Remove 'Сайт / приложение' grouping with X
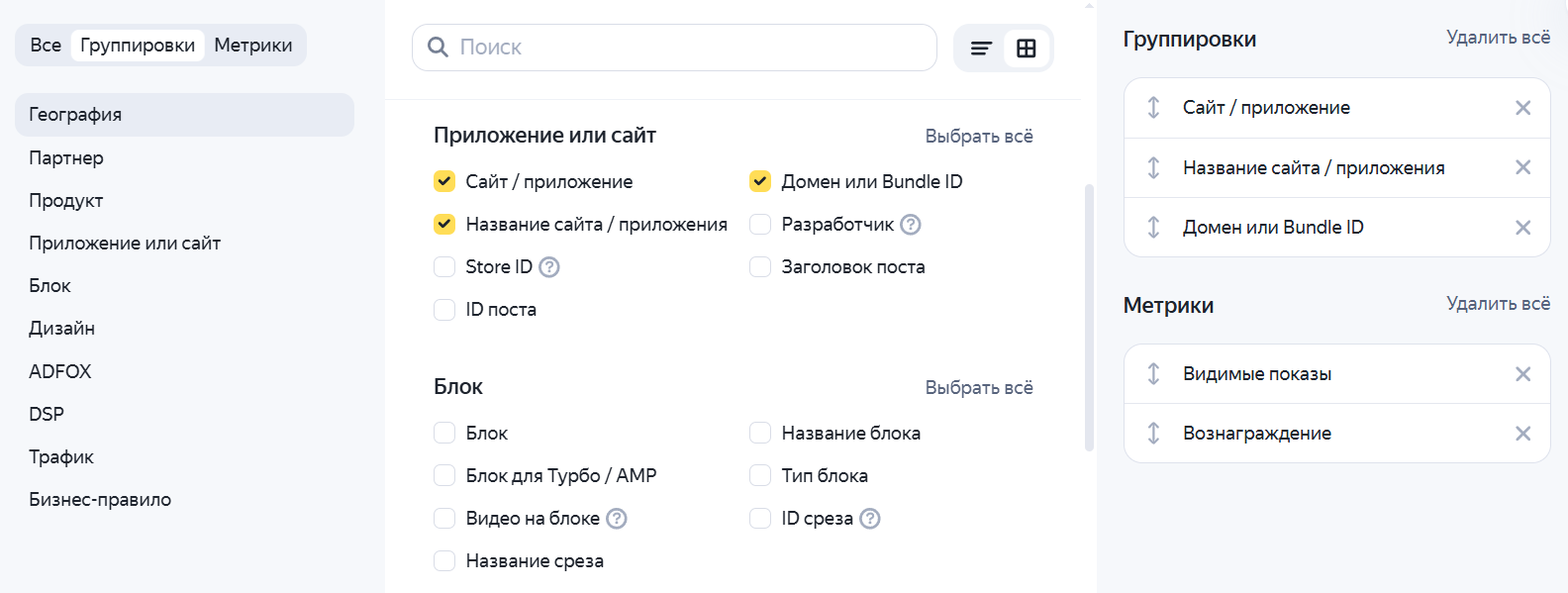1568x593 pixels. [1522, 108]
